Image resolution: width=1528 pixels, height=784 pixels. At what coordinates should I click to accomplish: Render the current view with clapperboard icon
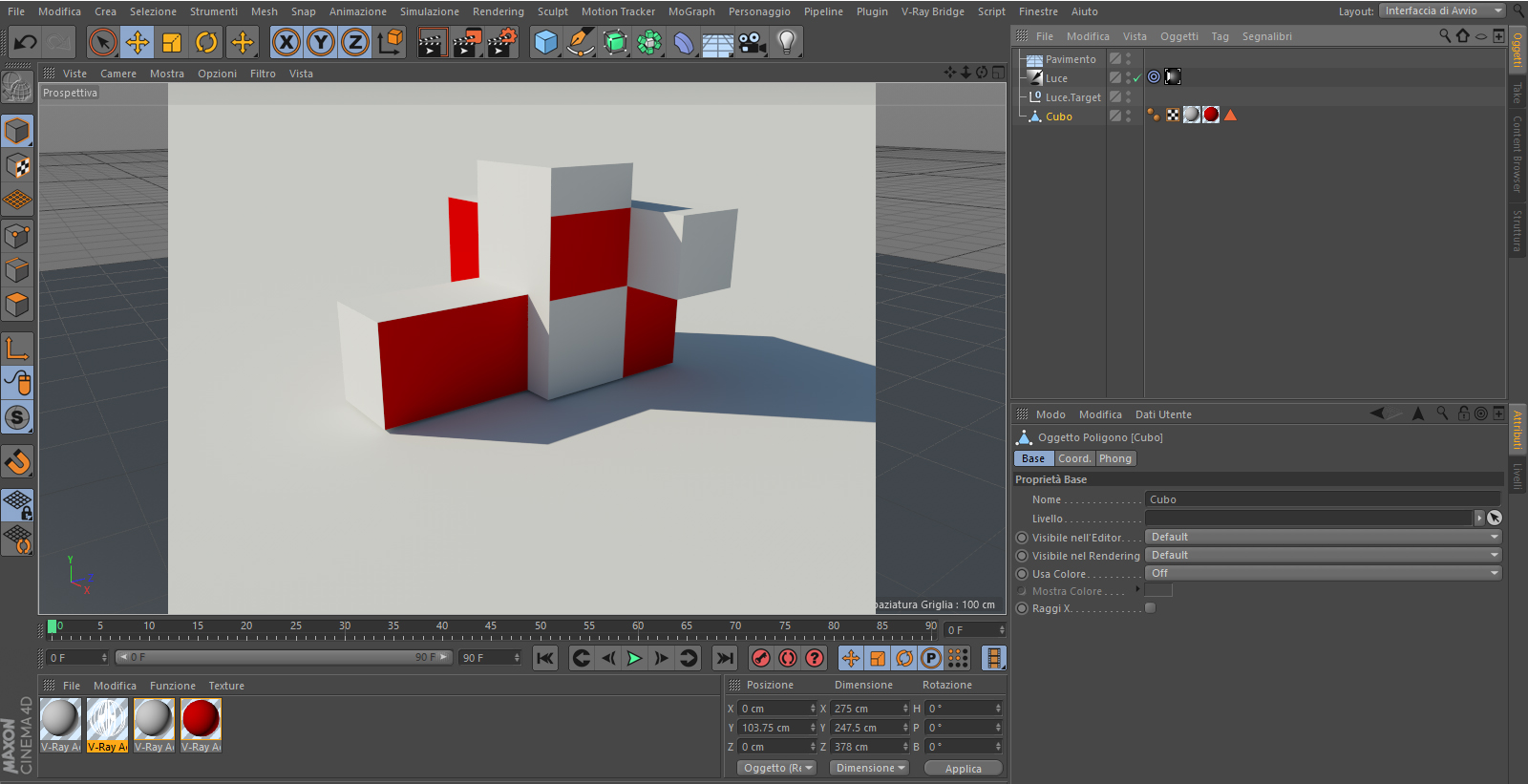(x=432, y=42)
